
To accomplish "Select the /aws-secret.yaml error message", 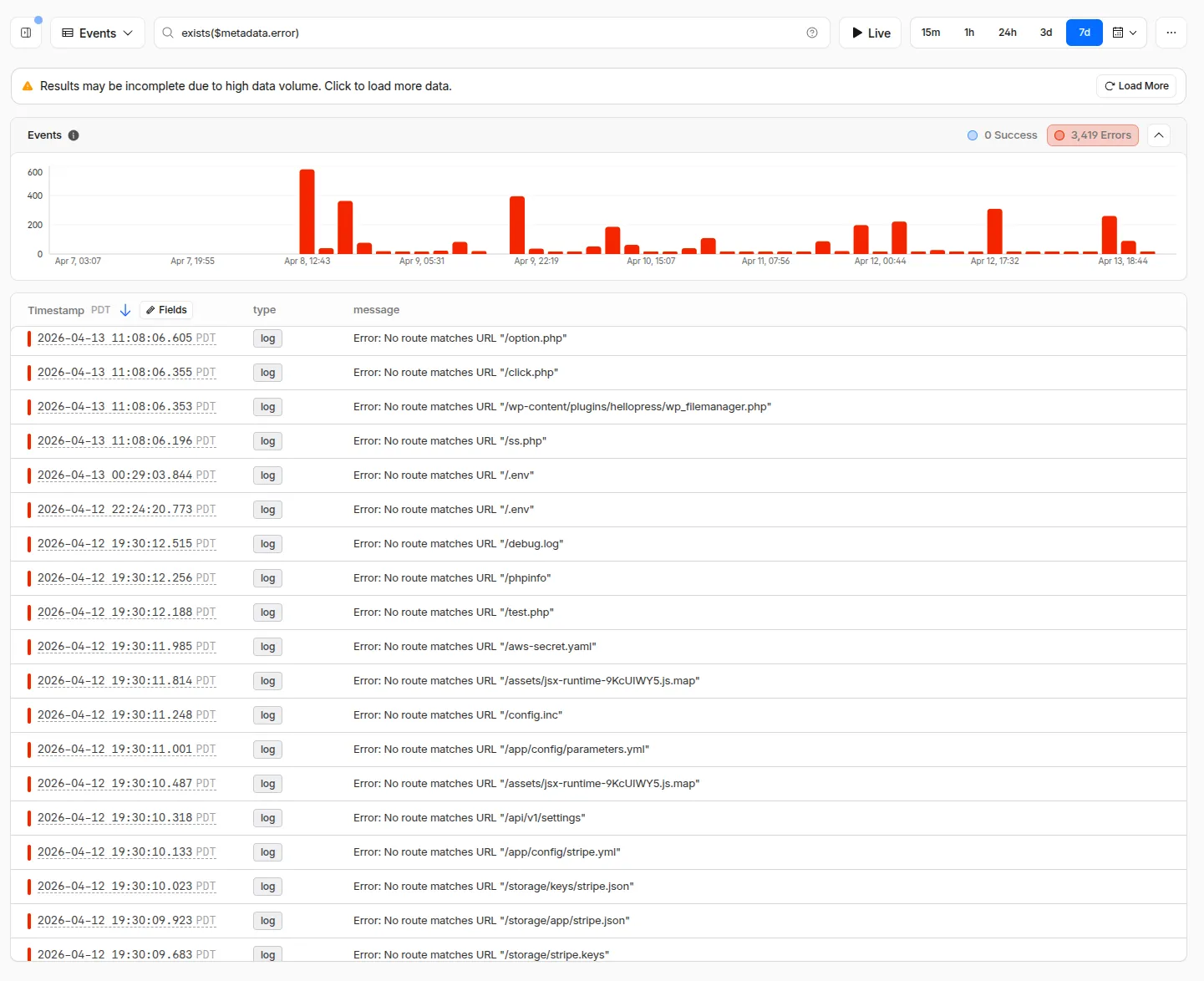I will point(475,647).
